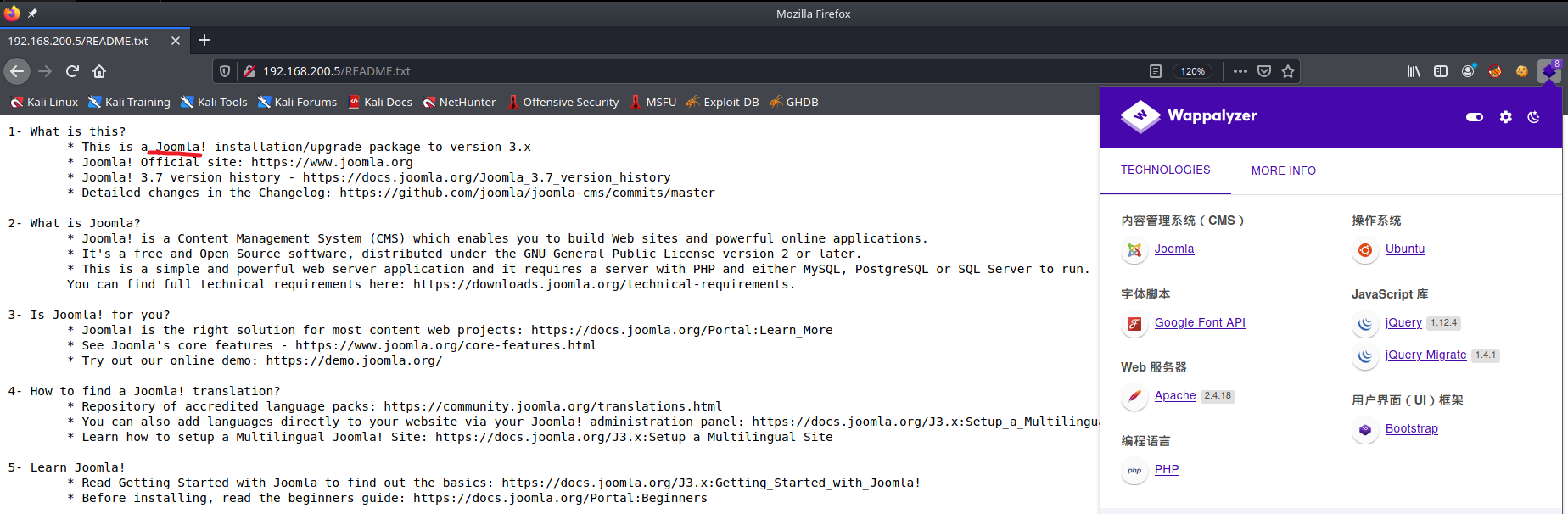The image size is (1568, 514).
Task: Click the Apache 2.4.18 version badge
Action: [x=1218, y=396]
